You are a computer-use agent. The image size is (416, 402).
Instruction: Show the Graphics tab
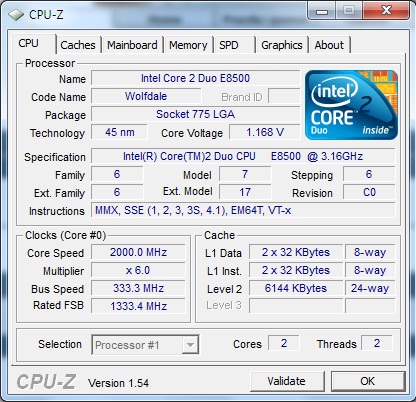tap(282, 45)
